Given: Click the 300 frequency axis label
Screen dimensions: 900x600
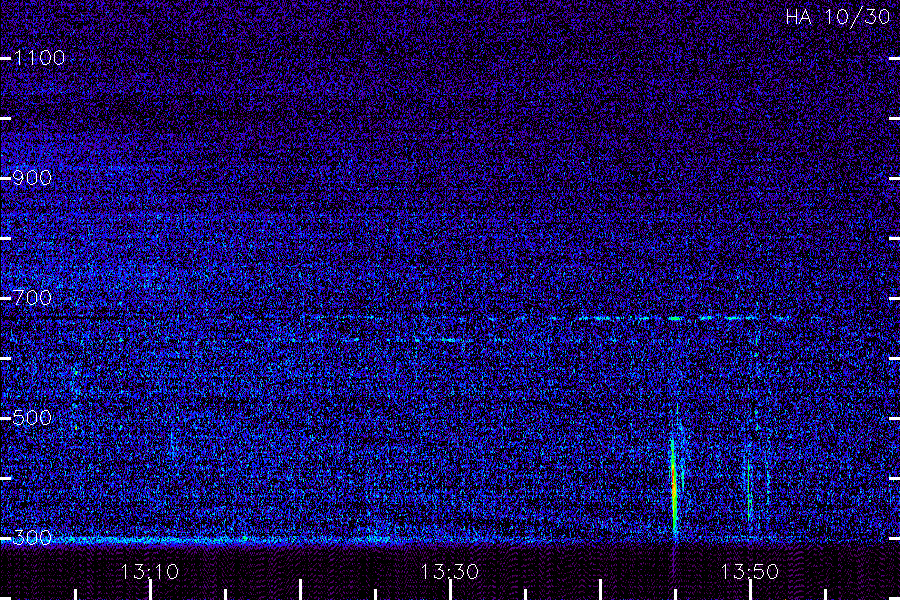Looking at the screenshot, I should pyautogui.click(x=32, y=537).
